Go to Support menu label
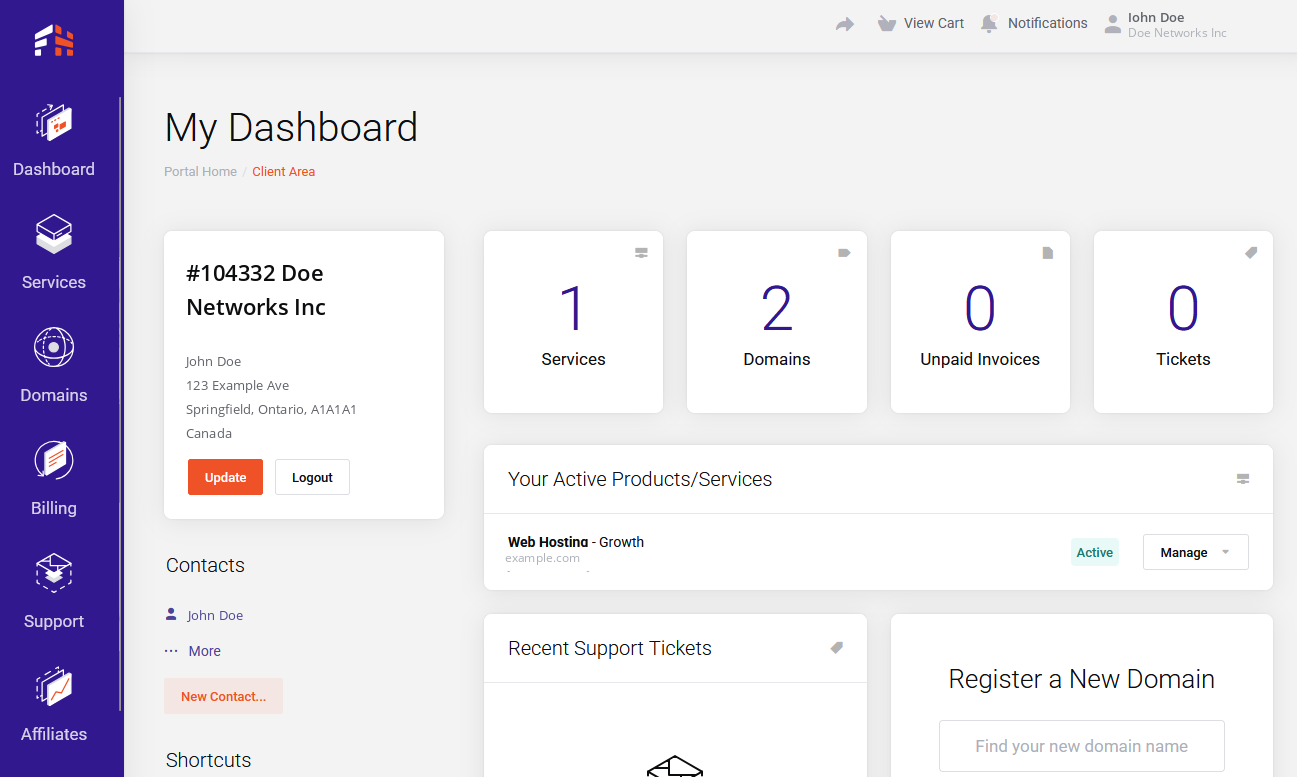Image resolution: width=1297 pixels, height=777 pixels. click(54, 621)
